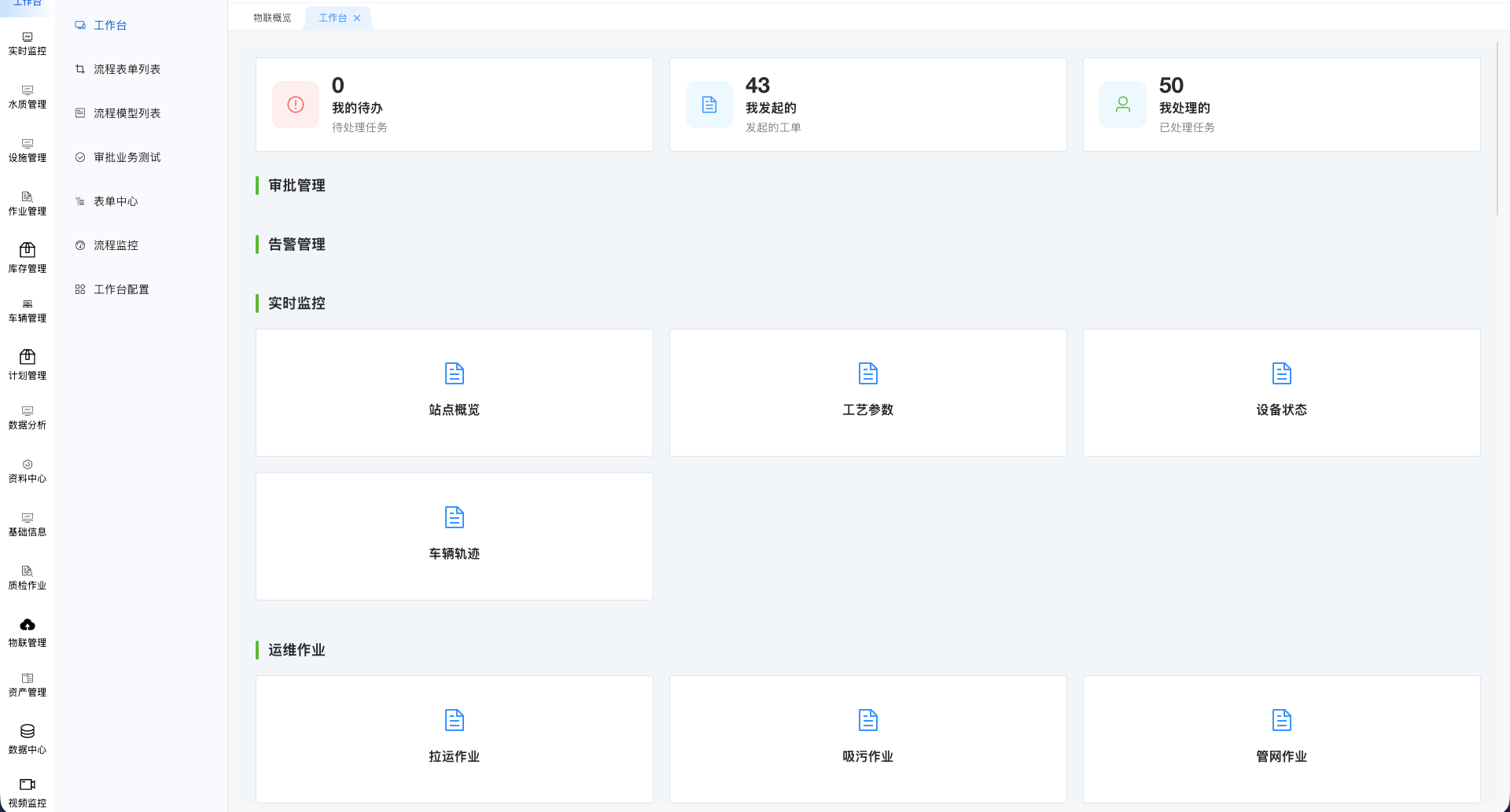Click the 我的待办 alert icon
This screenshot has height=812, width=1510.
[296, 105]
